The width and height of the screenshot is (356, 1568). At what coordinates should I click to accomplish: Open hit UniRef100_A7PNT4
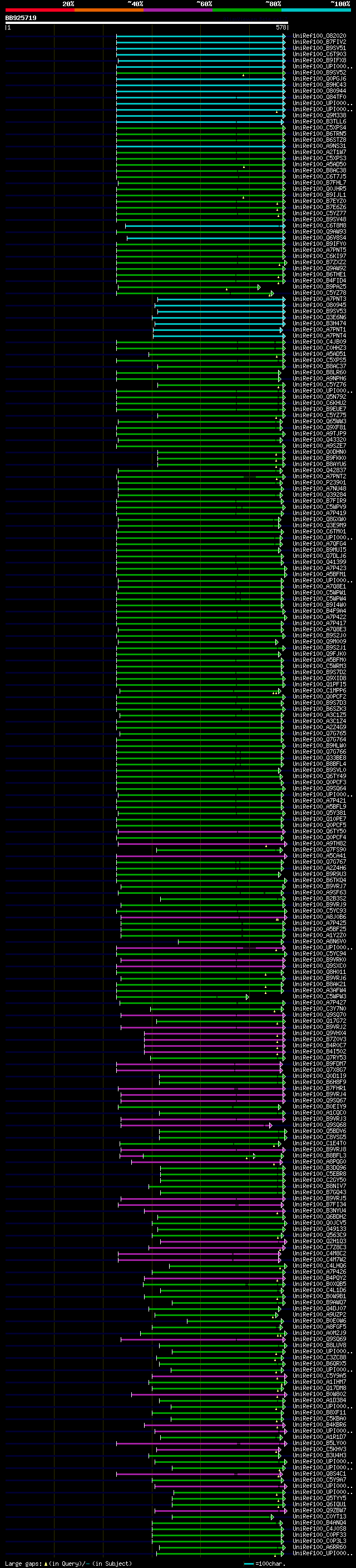click(x=319, y=336)
